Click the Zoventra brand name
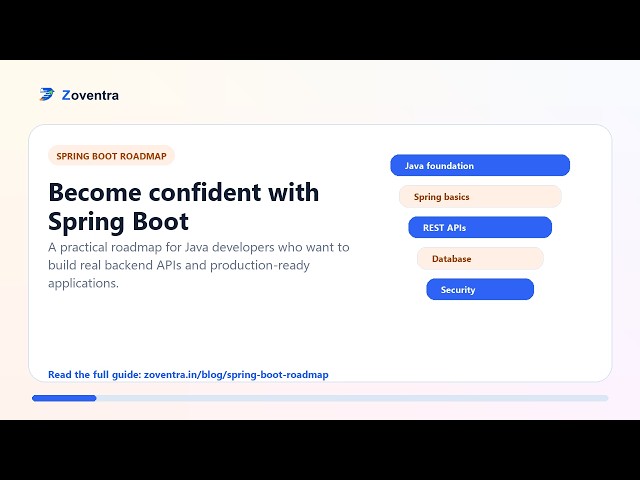This screenshot has height=480, width=640. pyautogui.click(x=90, y=95)
